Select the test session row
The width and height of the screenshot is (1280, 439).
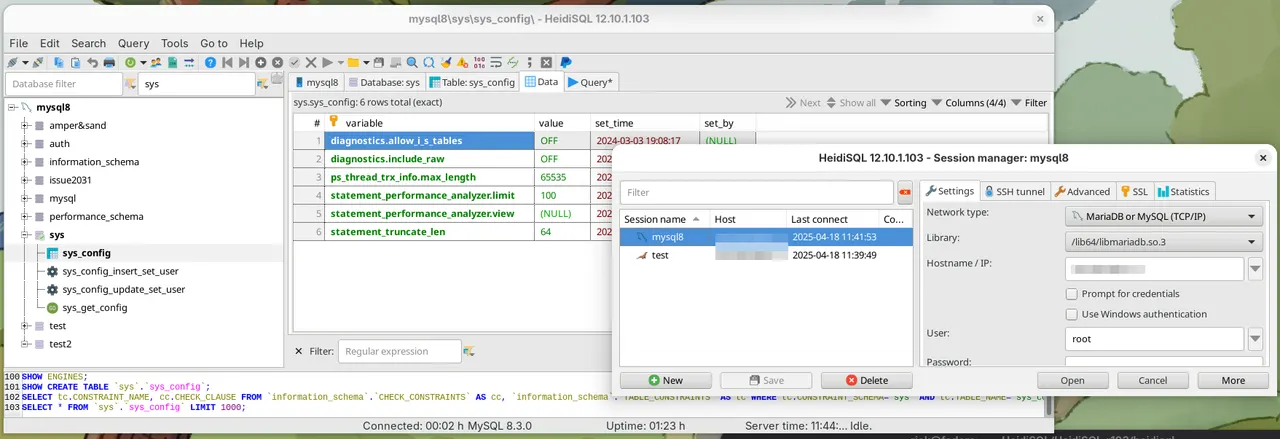pyautogui.click(x=766, y=255)
